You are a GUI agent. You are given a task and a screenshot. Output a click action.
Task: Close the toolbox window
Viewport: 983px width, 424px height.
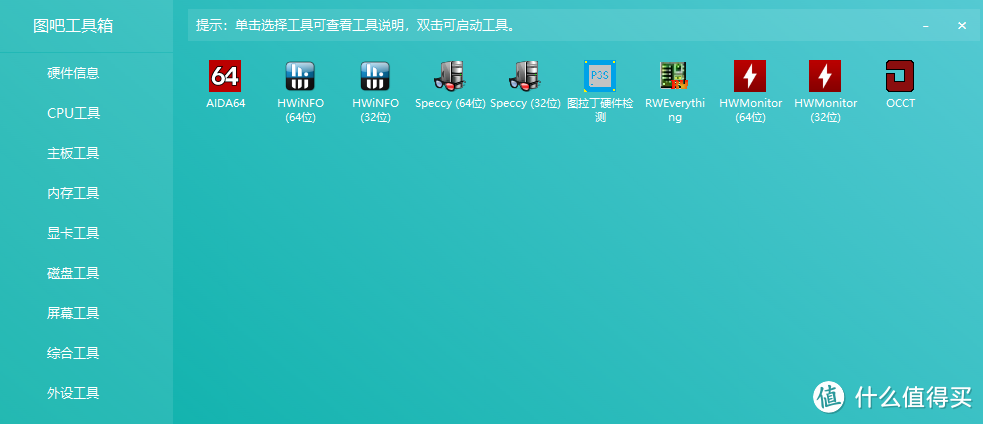pyautogui.click(x=962, y=26)
